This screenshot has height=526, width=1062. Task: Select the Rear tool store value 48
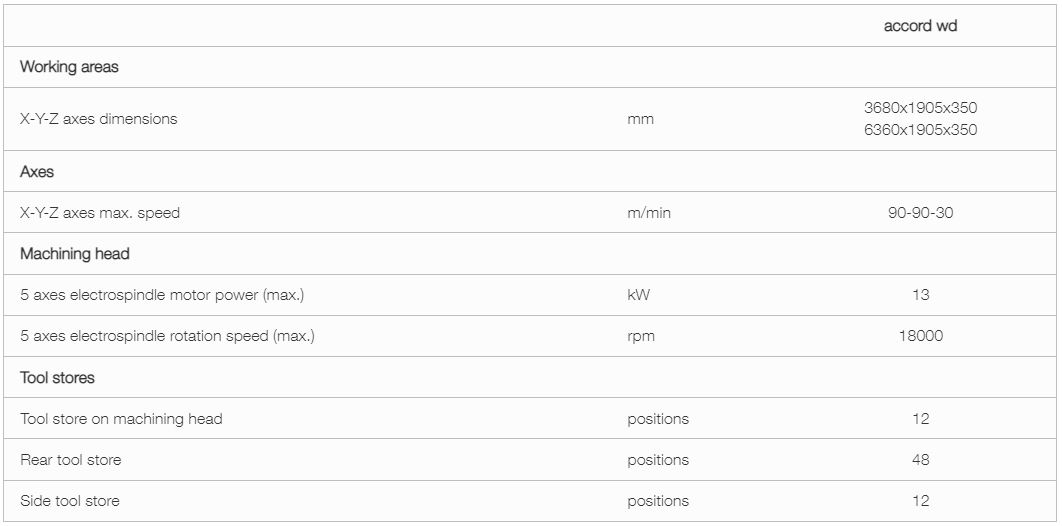pos(920,460)
